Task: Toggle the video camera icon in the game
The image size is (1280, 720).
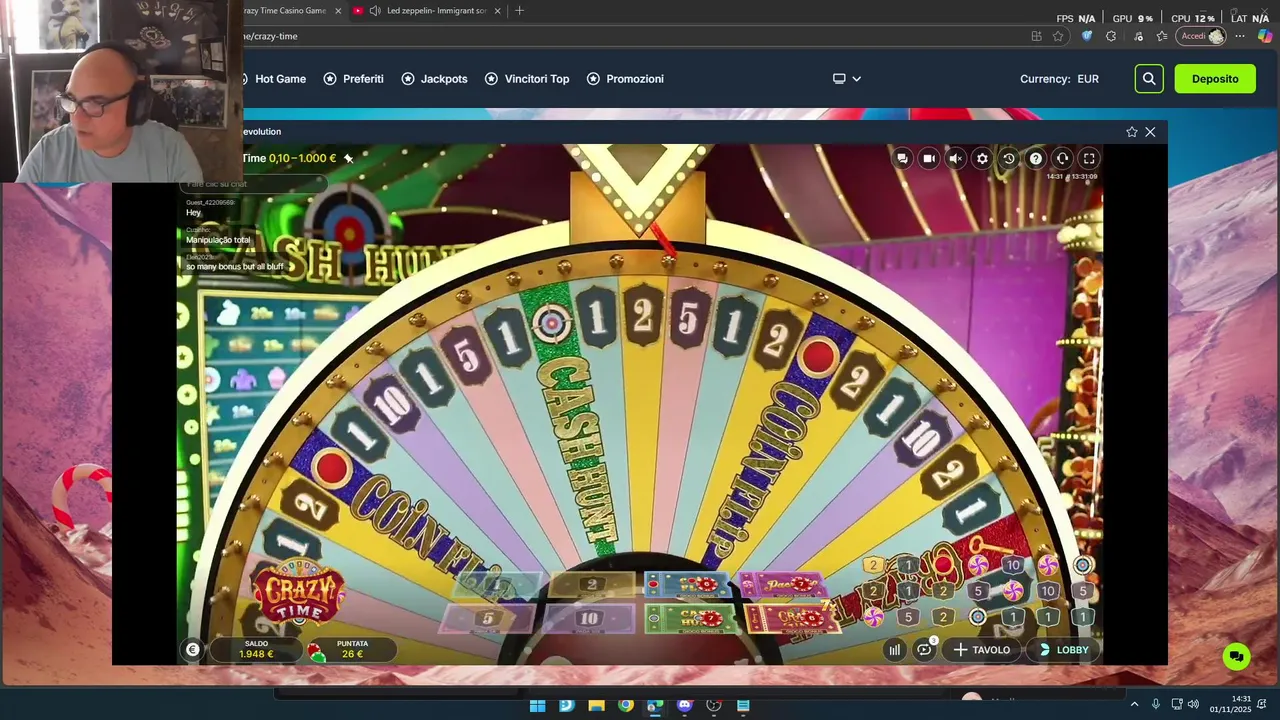Action: click(x=929, y=158)
